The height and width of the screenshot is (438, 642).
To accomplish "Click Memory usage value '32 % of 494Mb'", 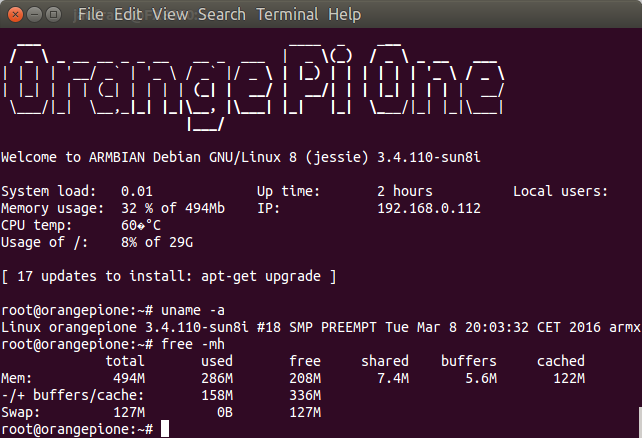I will (173, 208).
